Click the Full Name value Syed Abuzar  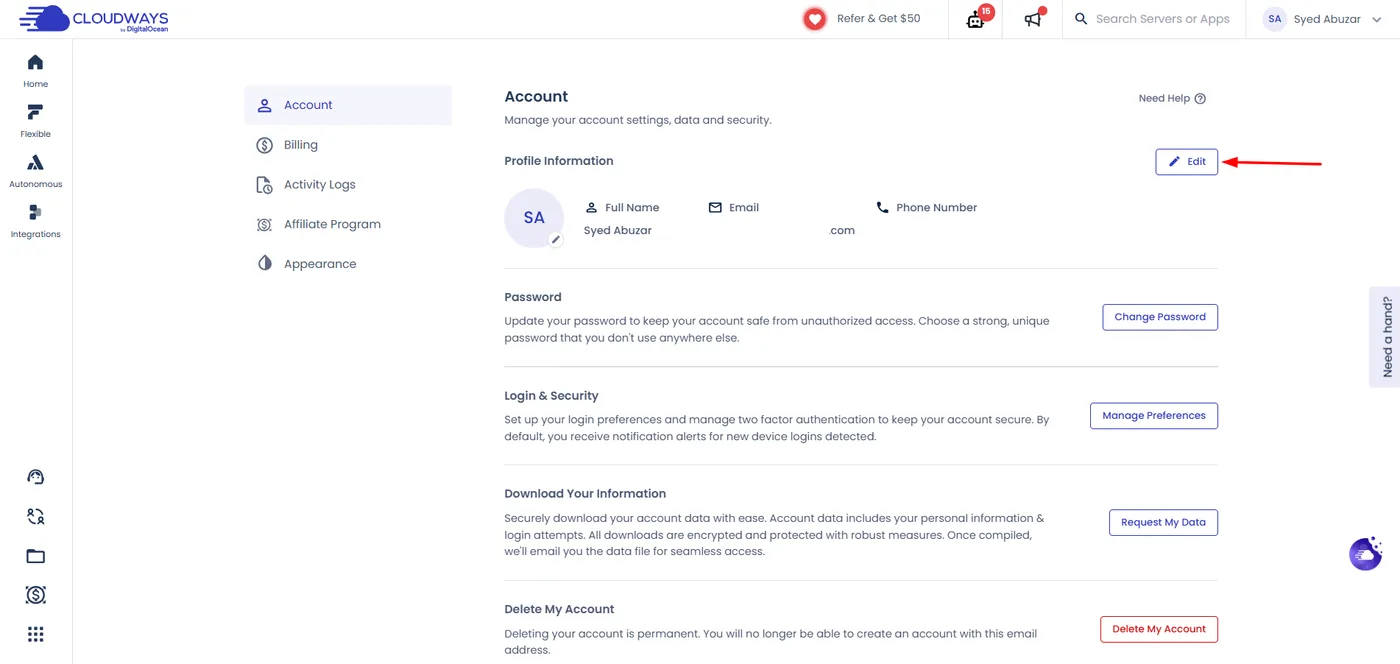pyautogui.click(x=617, y=230)
